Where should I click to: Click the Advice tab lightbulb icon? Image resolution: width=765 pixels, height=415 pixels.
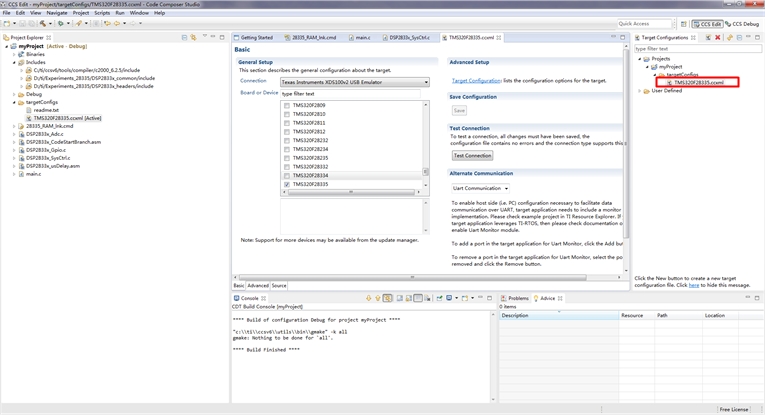tap(536, 298)
